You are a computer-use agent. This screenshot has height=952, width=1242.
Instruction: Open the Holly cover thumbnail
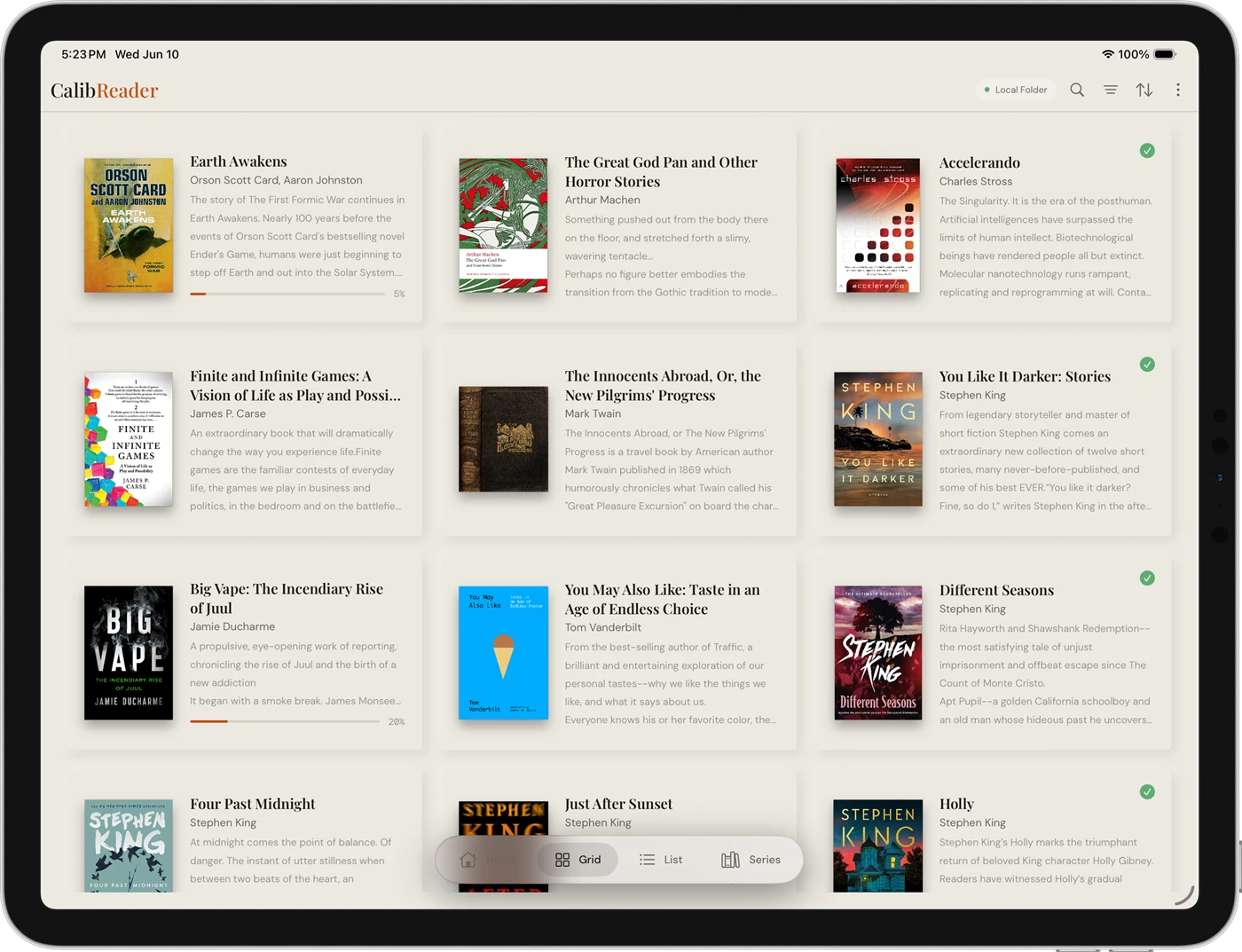point(878,846)
